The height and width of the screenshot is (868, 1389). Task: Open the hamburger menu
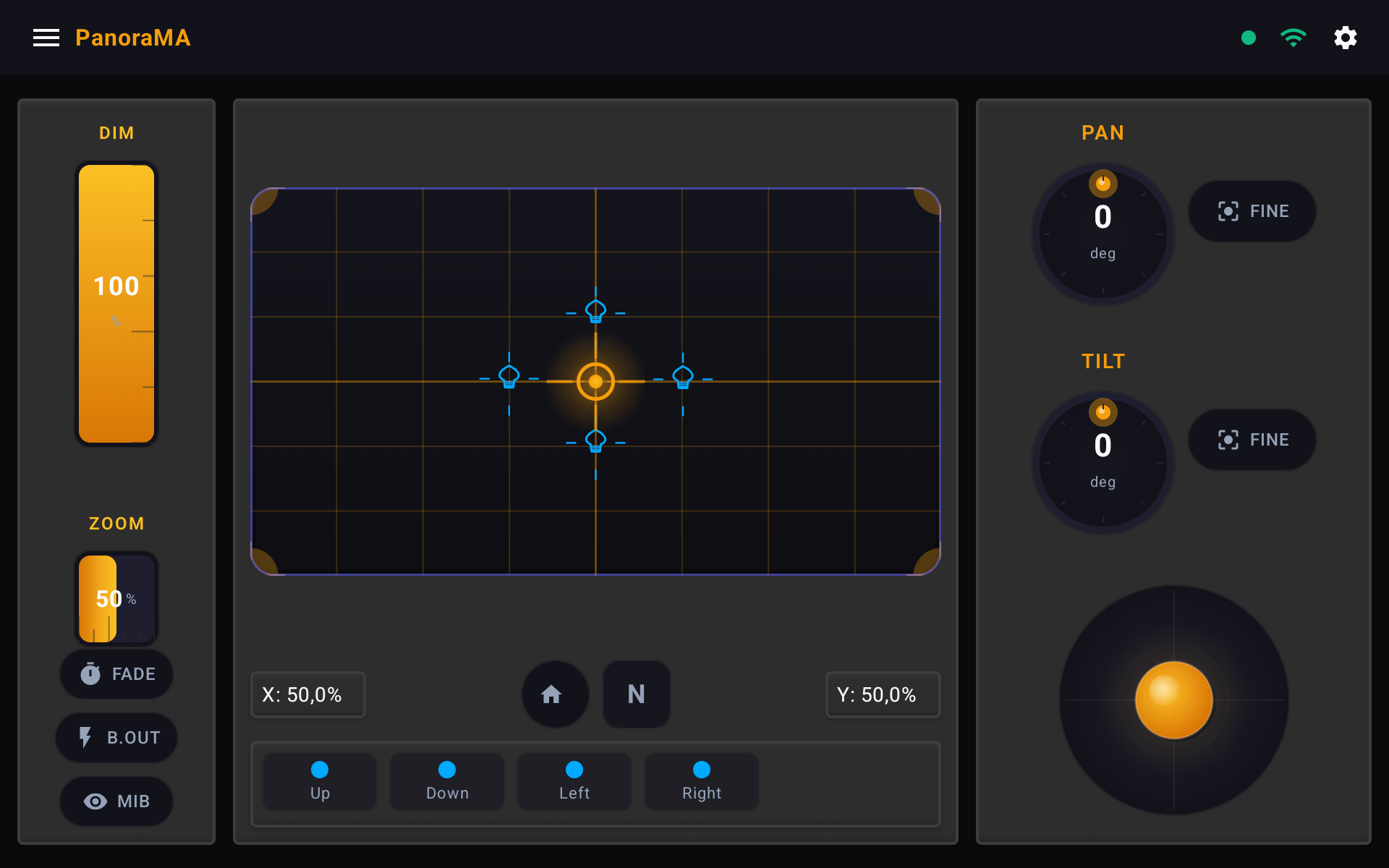click(x=46, y=38)
